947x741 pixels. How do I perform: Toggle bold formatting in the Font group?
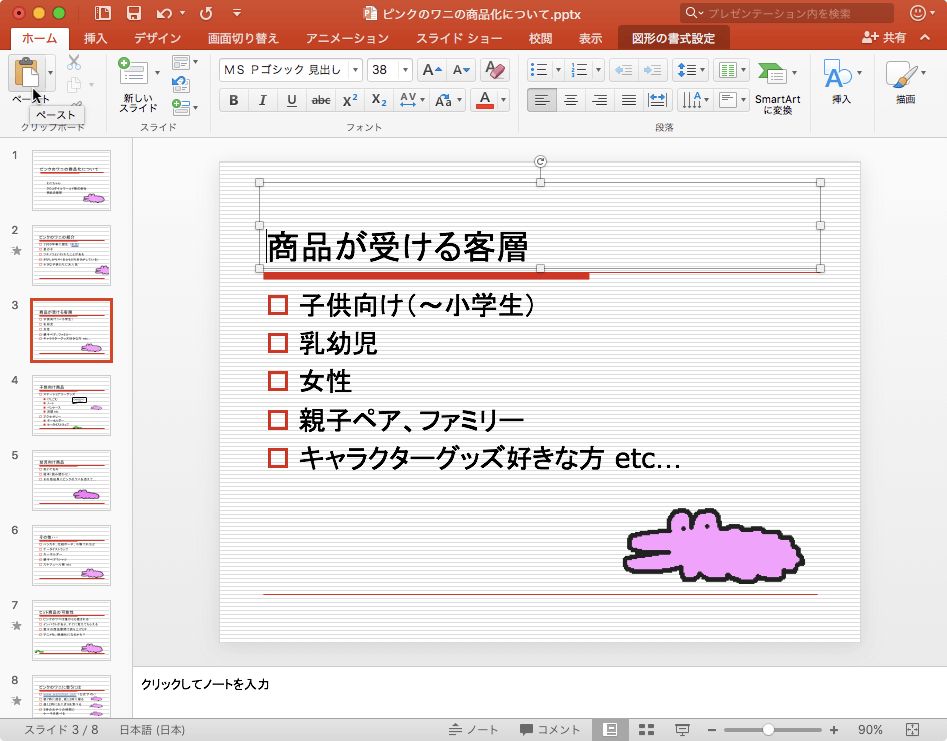(233, 99)
